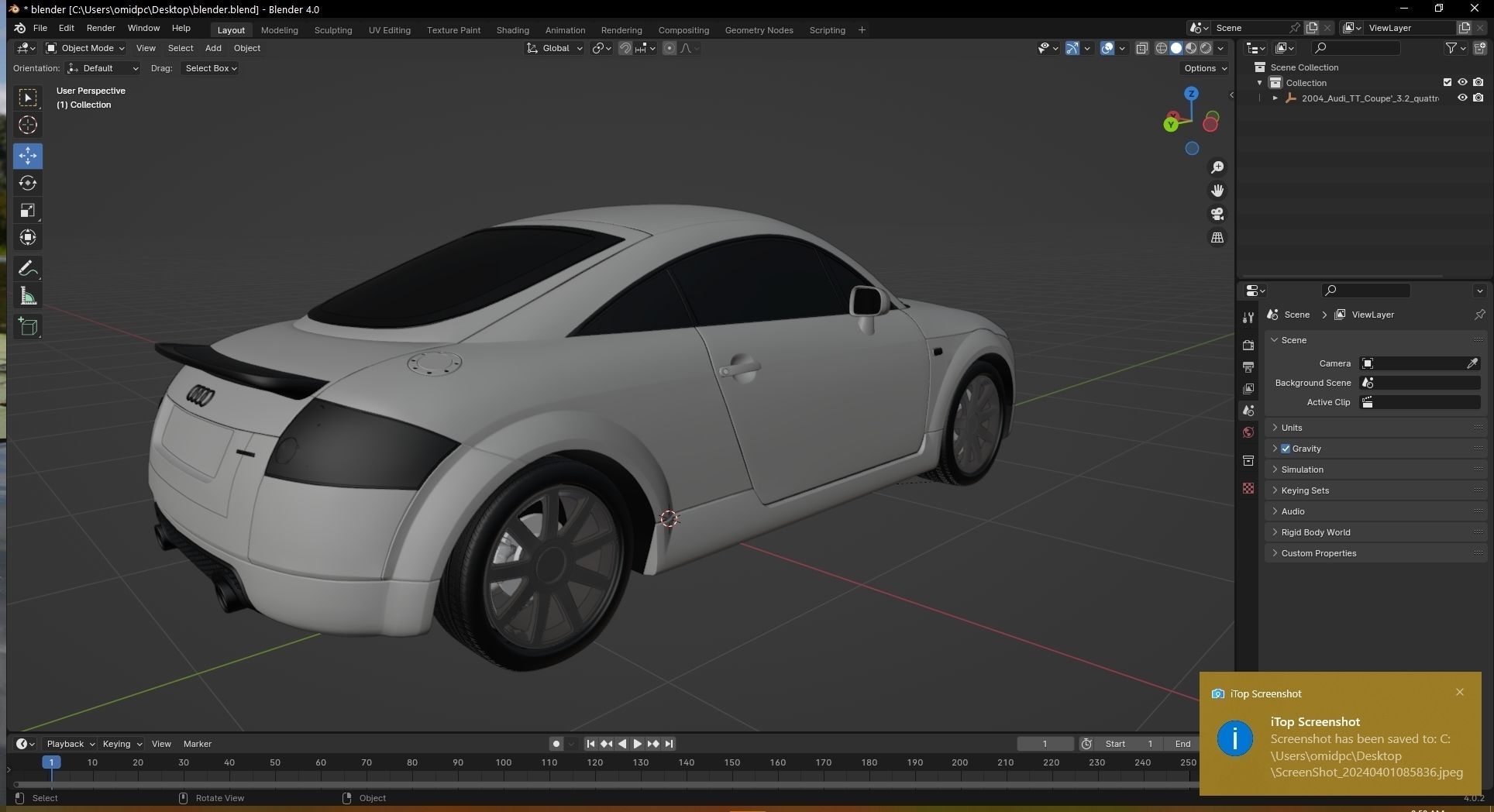Open the Render properties tab
This screenshot has height=812, width=1494.
point(1248,345)
